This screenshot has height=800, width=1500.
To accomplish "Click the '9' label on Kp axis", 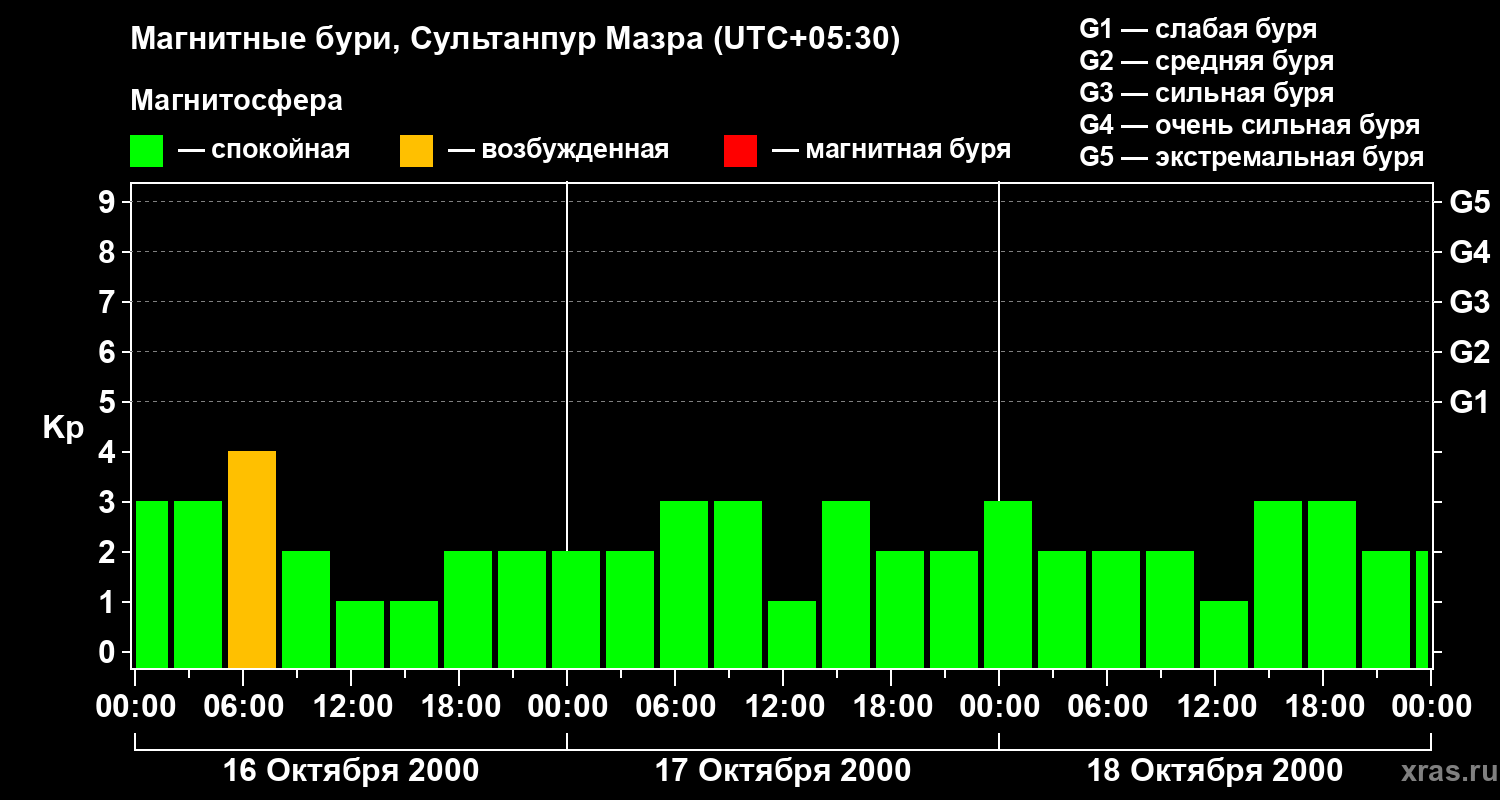I will pyautogui.click(x=109, y=202).
